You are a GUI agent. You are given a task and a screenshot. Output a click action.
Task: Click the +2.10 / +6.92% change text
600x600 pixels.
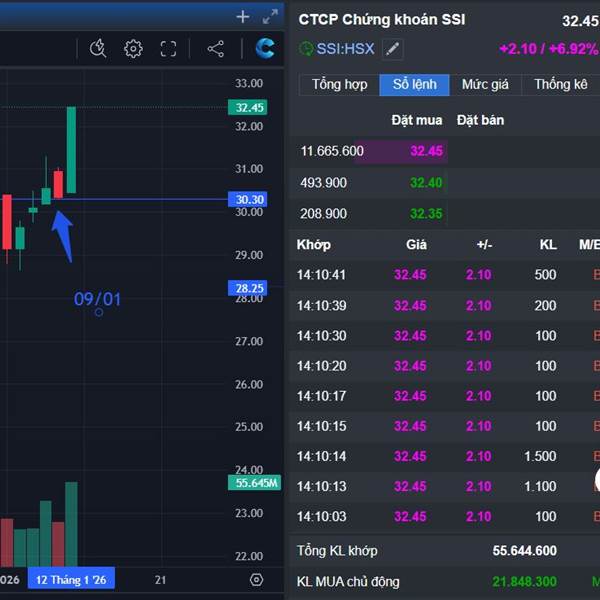[549, 49]
